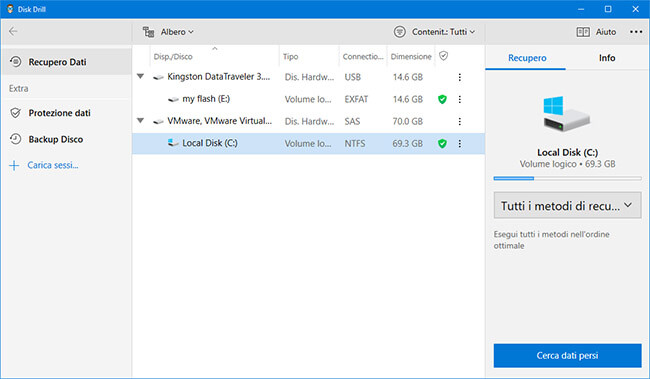Close the Disk Drill window
The width and height of the screenshot is (650, 379).
(635, 9)
